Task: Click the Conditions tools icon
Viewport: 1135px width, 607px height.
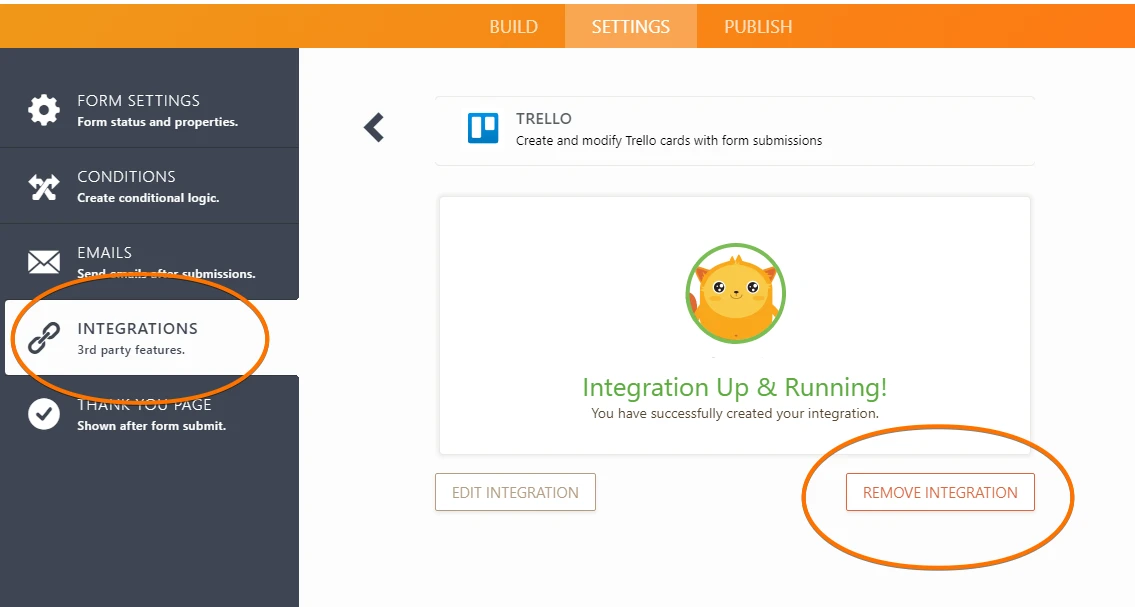Action: (44, 187)
